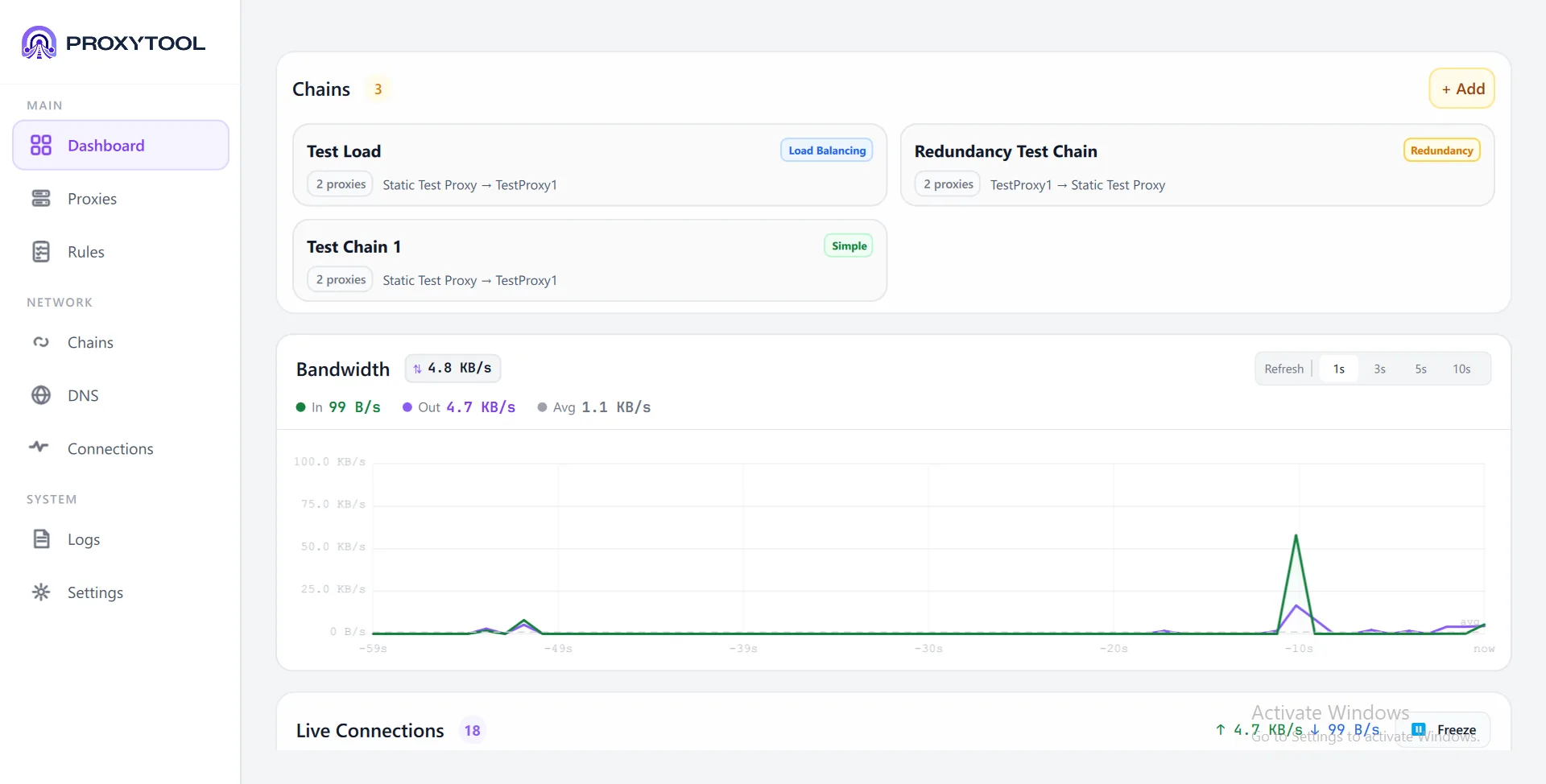This screenshot has height=784, width=1546.
Task: Open the Test Load chain card
Action: pyautogui.click(x=589, y=165)
